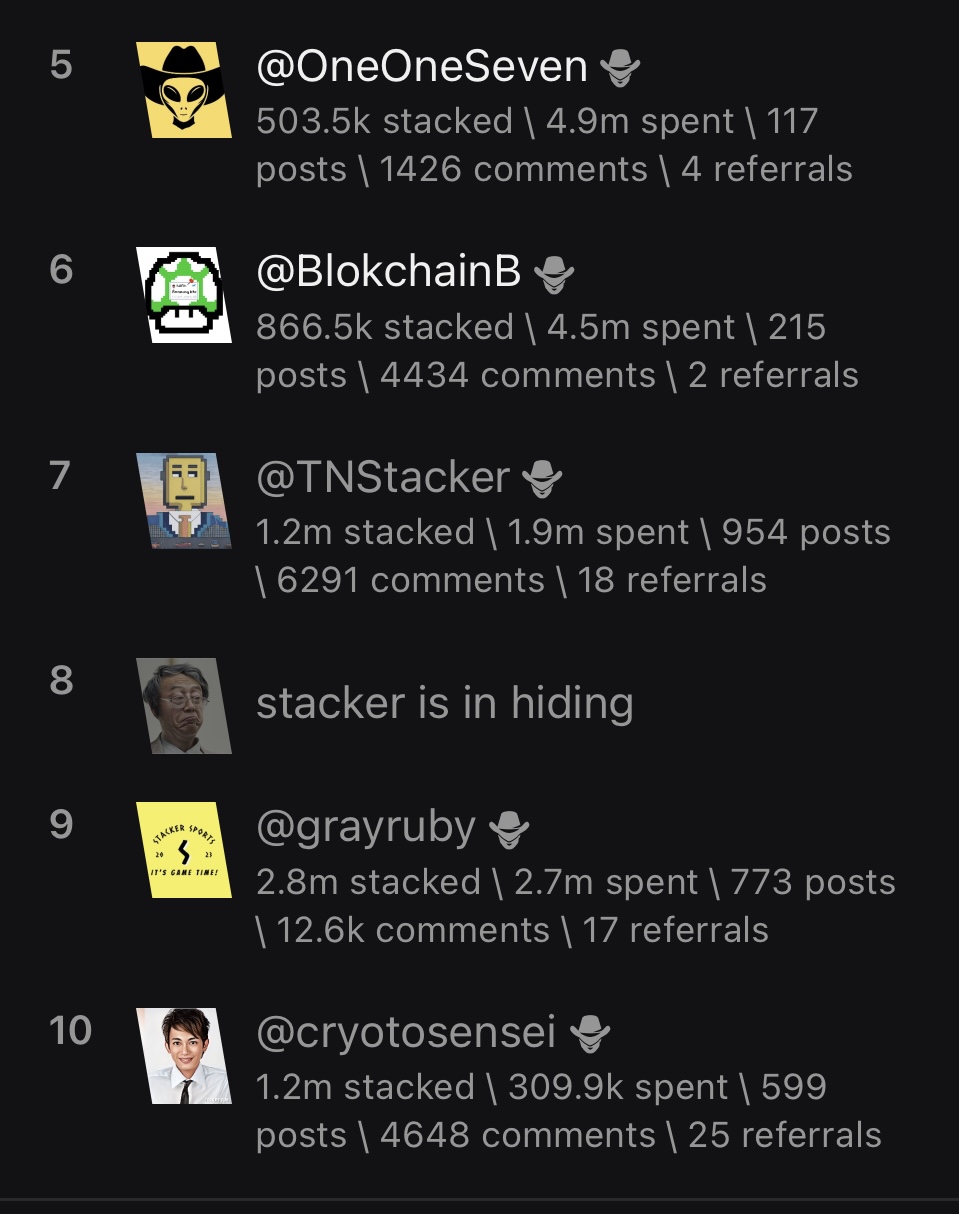Visit the @grayruby profile link
This screenshot has height=1214, width=959.
[x=366, y=827]
